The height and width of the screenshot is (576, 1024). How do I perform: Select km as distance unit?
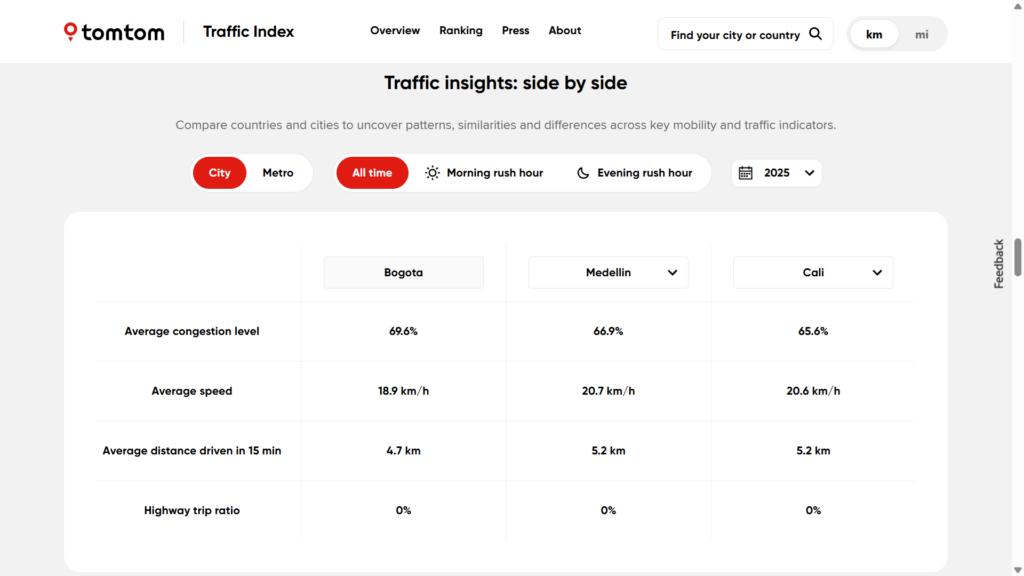(874, 34)
